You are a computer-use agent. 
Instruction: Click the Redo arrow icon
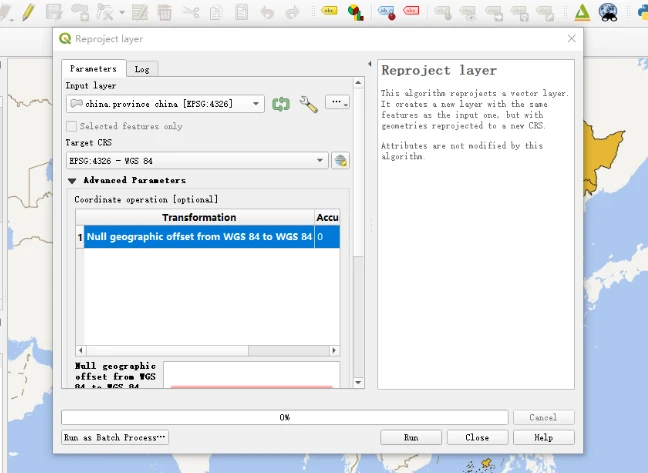(292, 12)
